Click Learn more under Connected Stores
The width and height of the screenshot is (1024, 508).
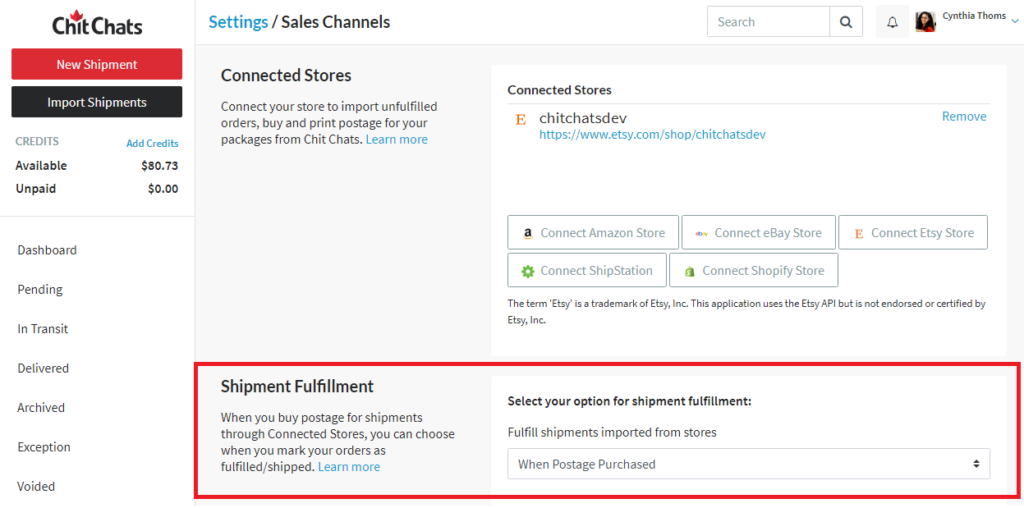[396, 139]
